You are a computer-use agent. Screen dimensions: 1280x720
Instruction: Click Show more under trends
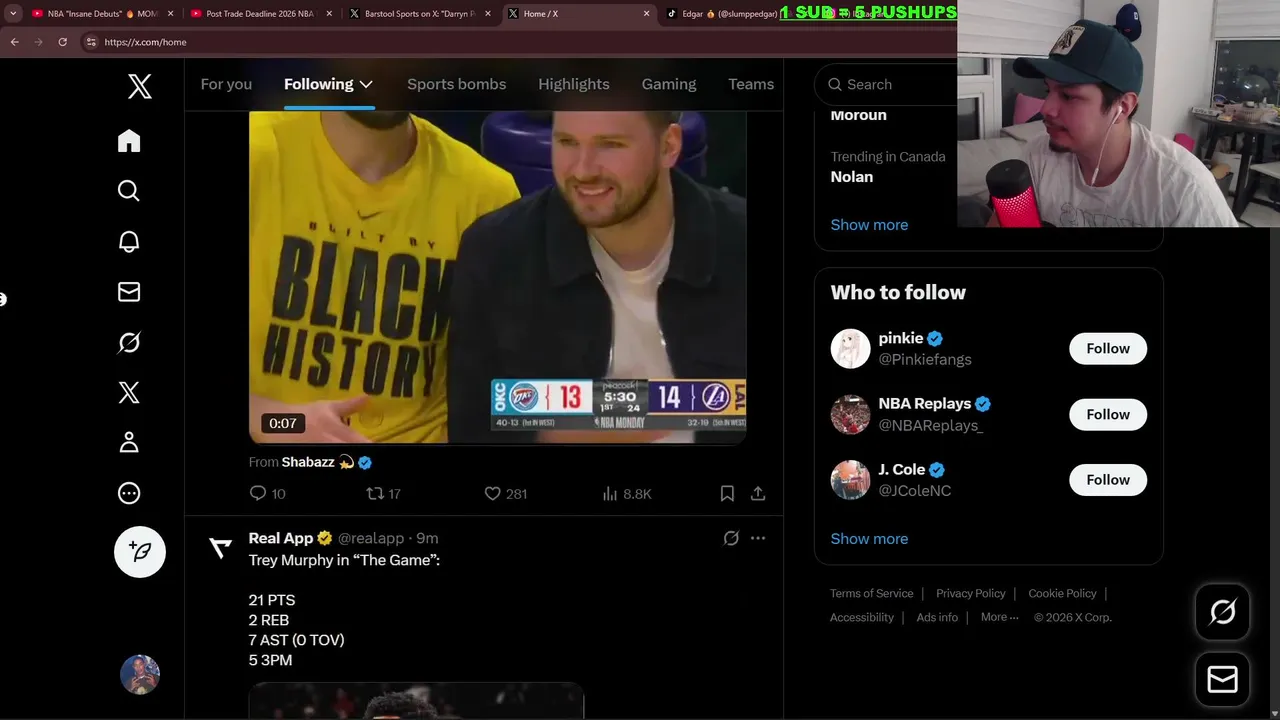point(869,225)
